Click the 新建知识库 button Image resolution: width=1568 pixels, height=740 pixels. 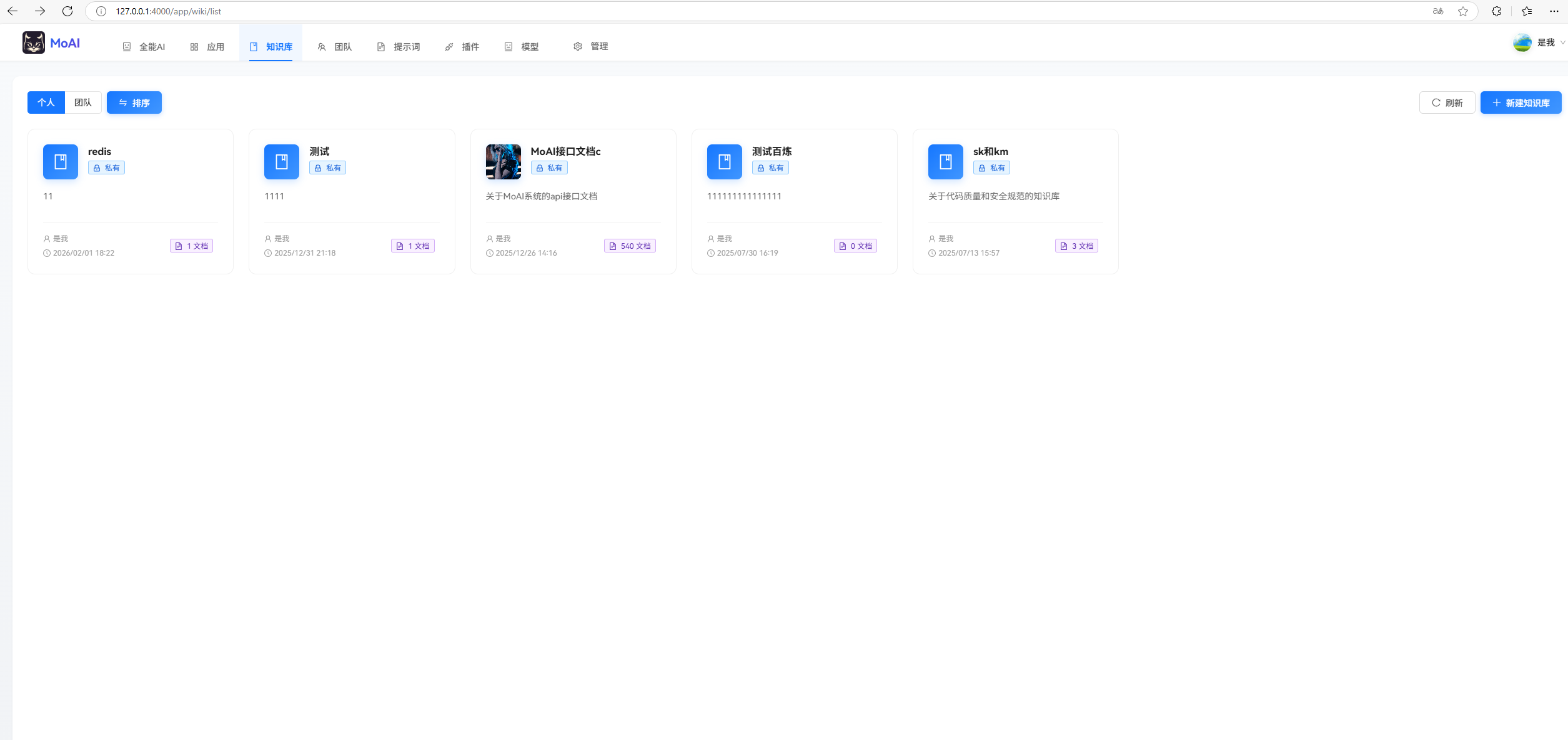pyautogui.click(x=1521, y=102)
